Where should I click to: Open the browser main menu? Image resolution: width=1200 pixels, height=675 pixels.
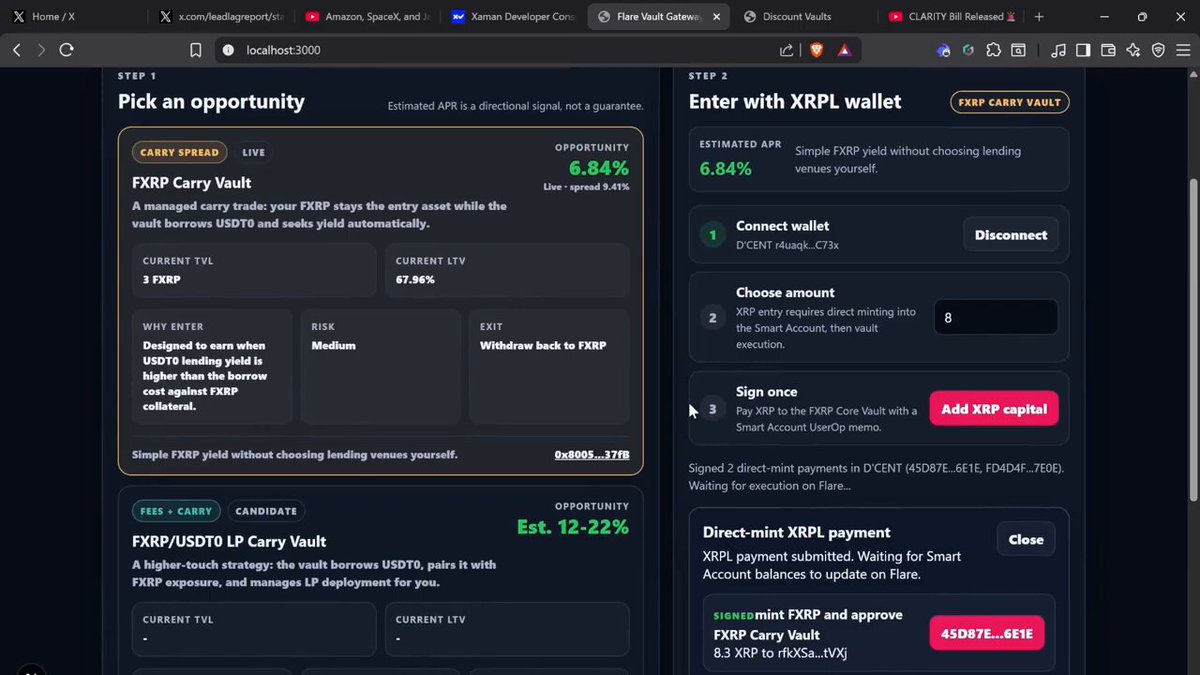tap(1183, 50)
